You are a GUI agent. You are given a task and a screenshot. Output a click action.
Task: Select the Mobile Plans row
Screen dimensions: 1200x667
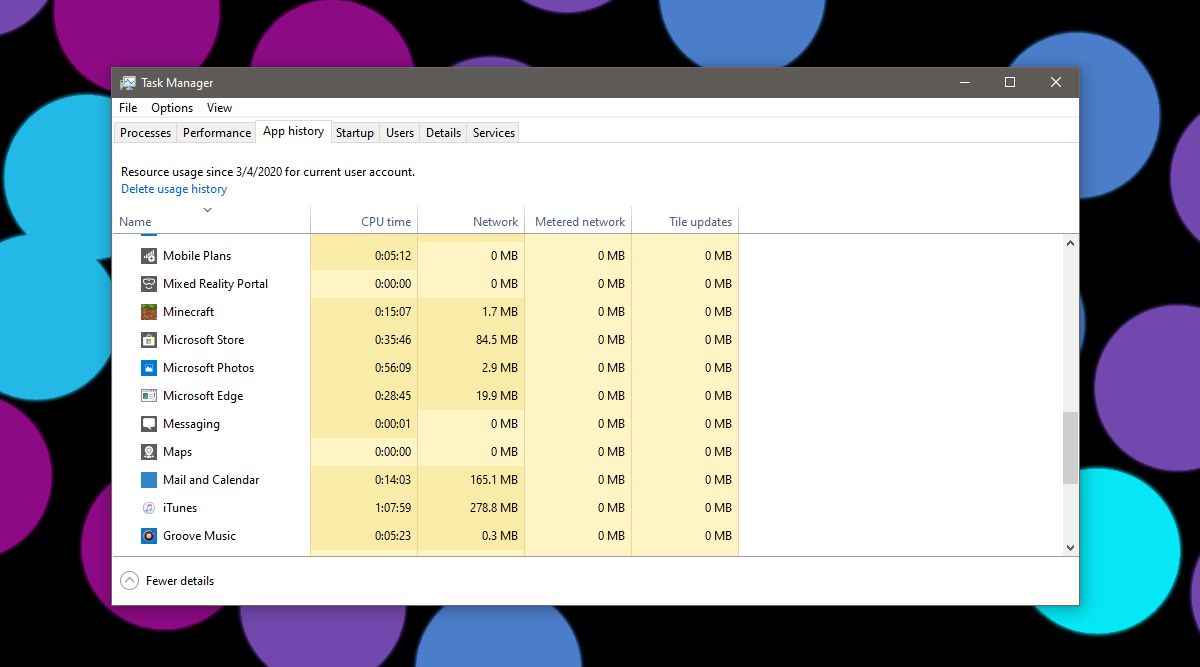click(x=196, y=255)
